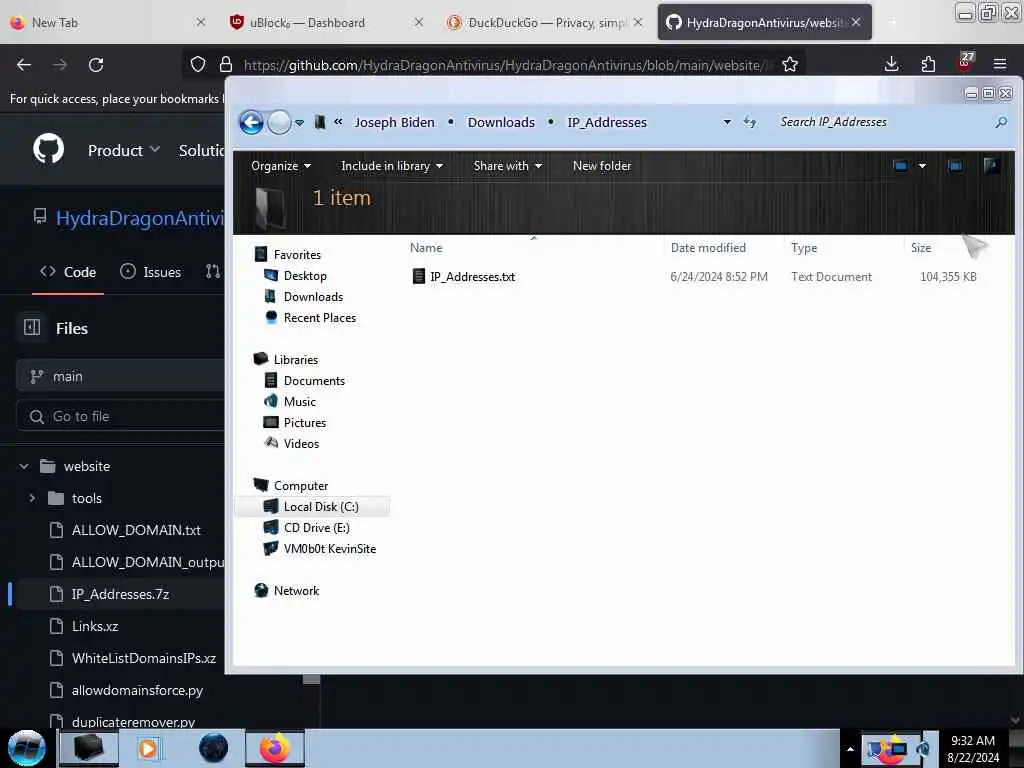Open the Firefox Downloads panel

pyautogui.click(x=891, y=64)
